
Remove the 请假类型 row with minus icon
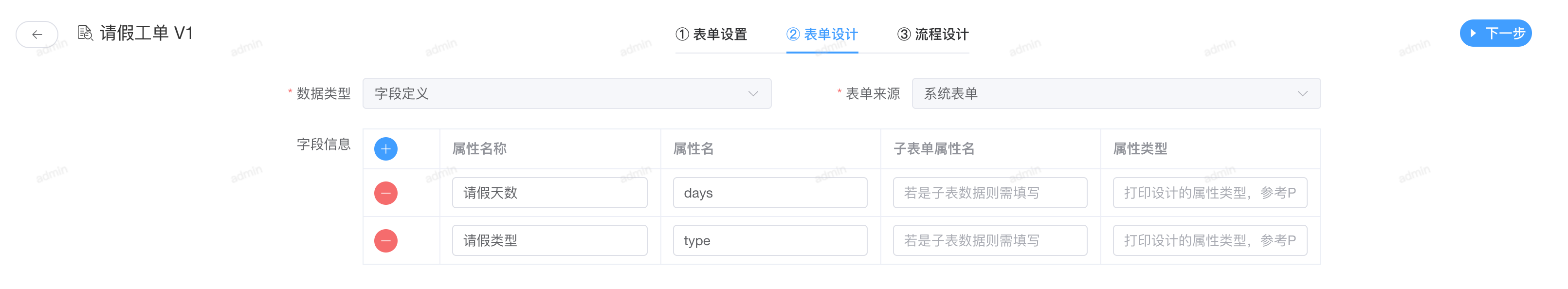(x=386, y=241)
